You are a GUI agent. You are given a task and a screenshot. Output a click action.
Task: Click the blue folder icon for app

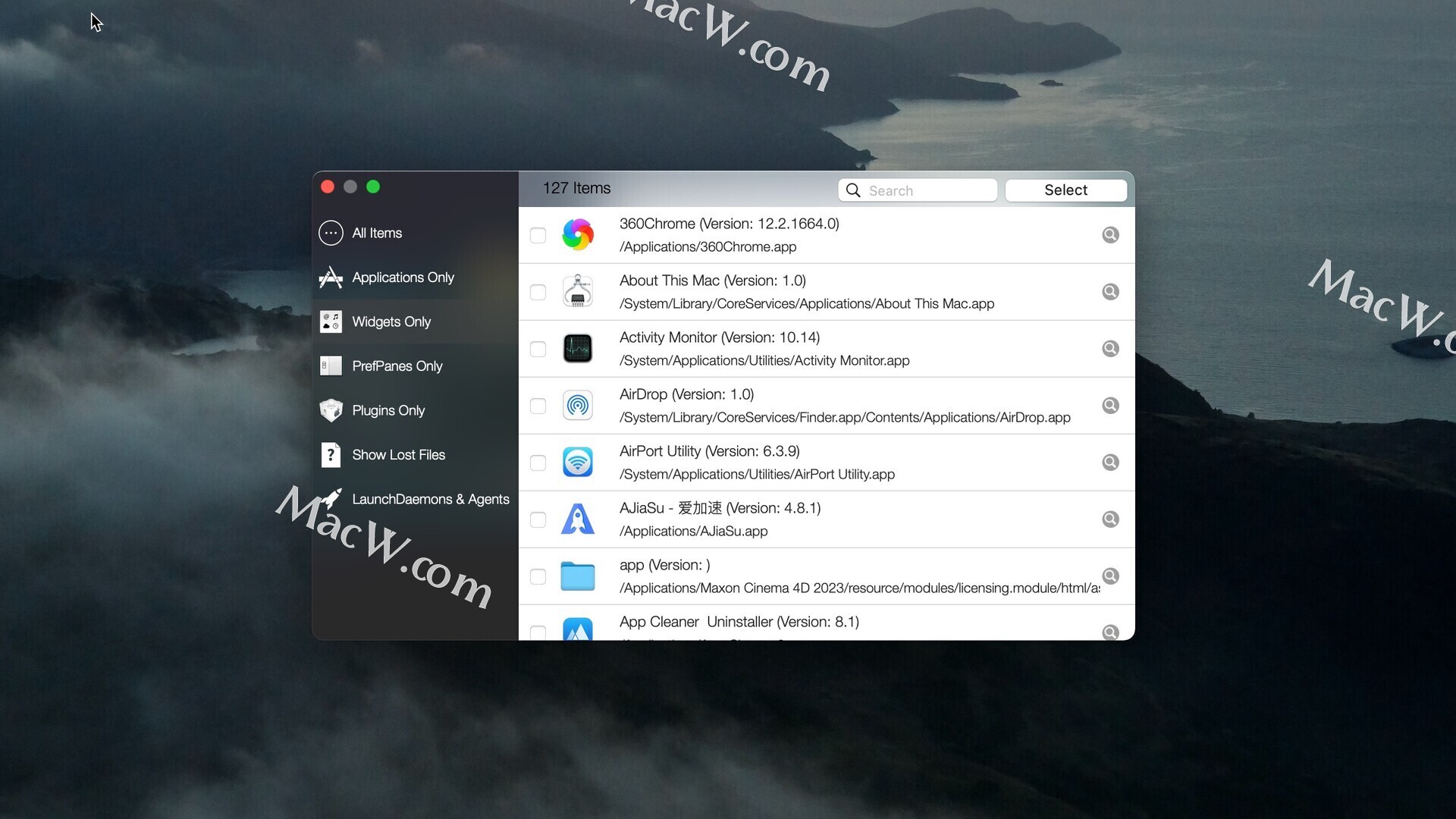click(x=578, y=576)
